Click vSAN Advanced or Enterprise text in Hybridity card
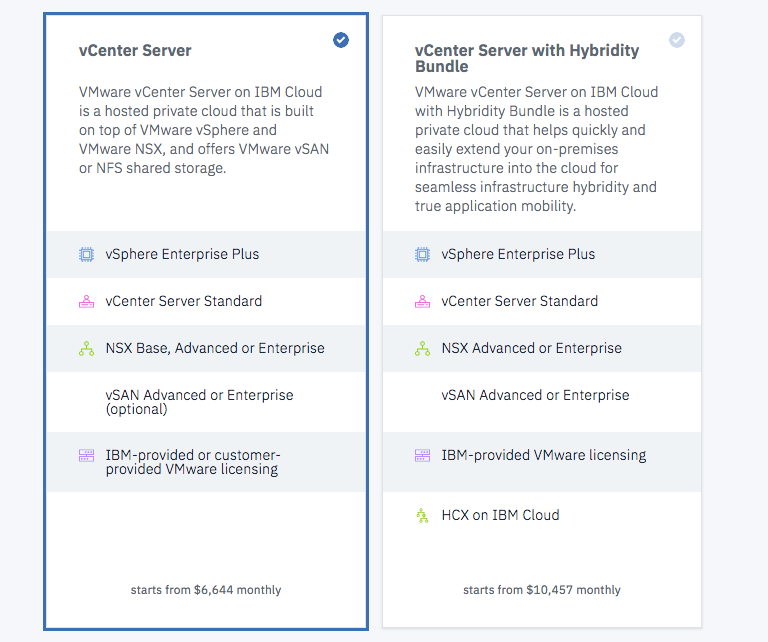Image resolution: width=768 pixels, height=642 pixels. pos(535,395)
